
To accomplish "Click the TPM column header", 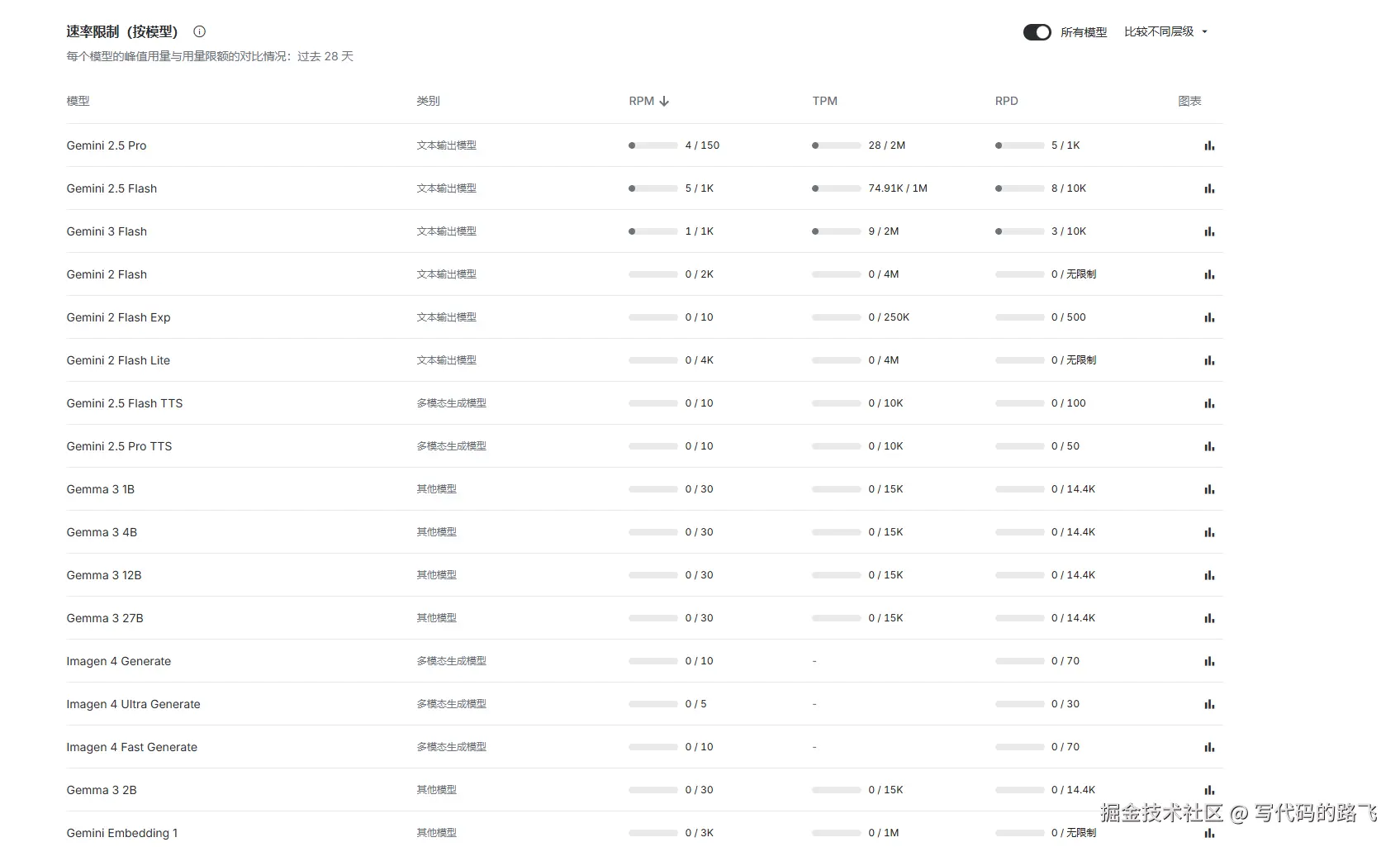I will point(824,101).
